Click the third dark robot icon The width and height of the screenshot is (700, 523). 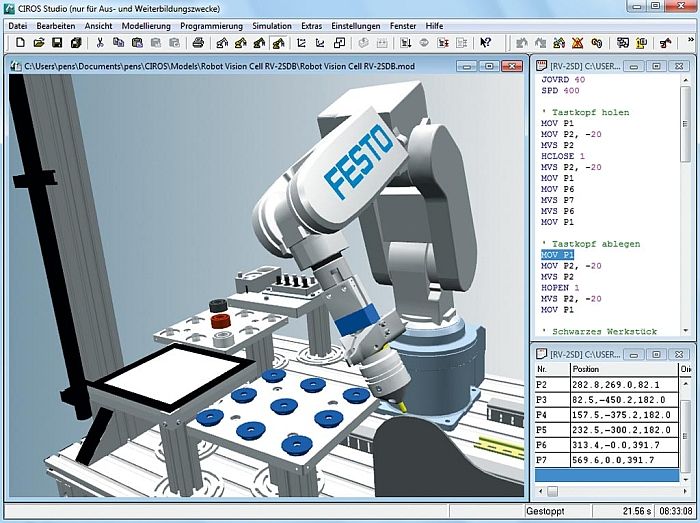[259, 43]
